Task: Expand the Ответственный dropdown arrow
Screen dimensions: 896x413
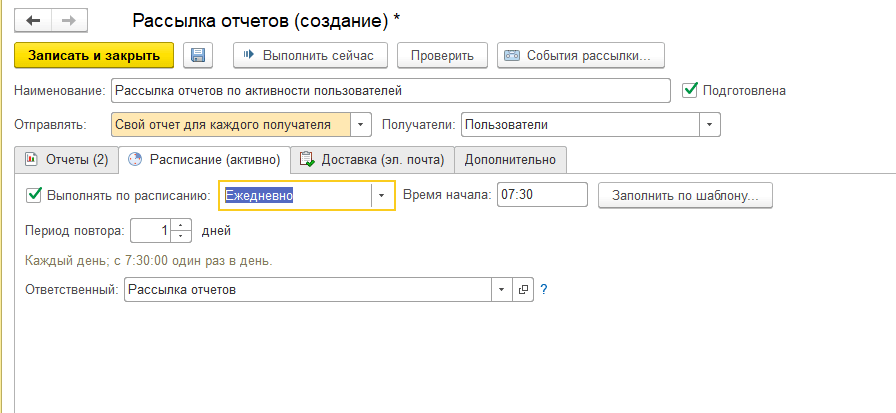Action: point(502,290)
